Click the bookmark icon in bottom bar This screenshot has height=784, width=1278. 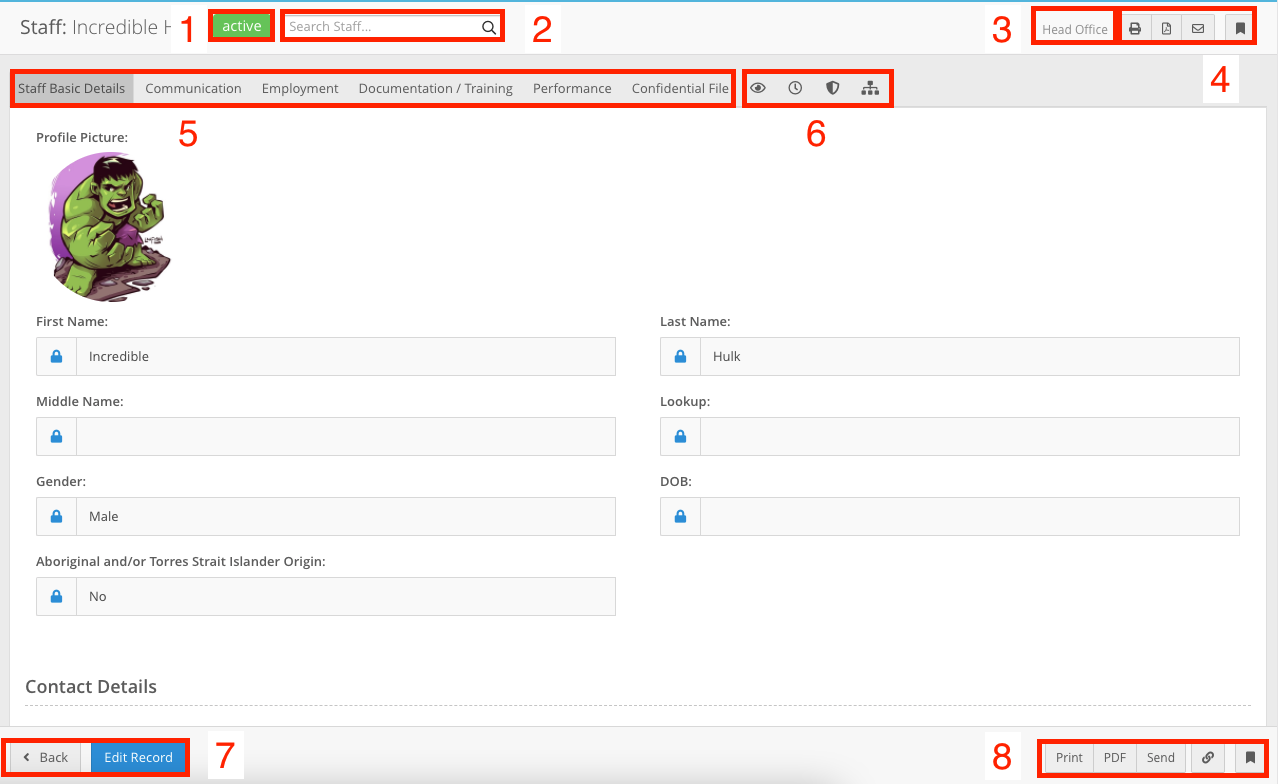click(1250, 757)
